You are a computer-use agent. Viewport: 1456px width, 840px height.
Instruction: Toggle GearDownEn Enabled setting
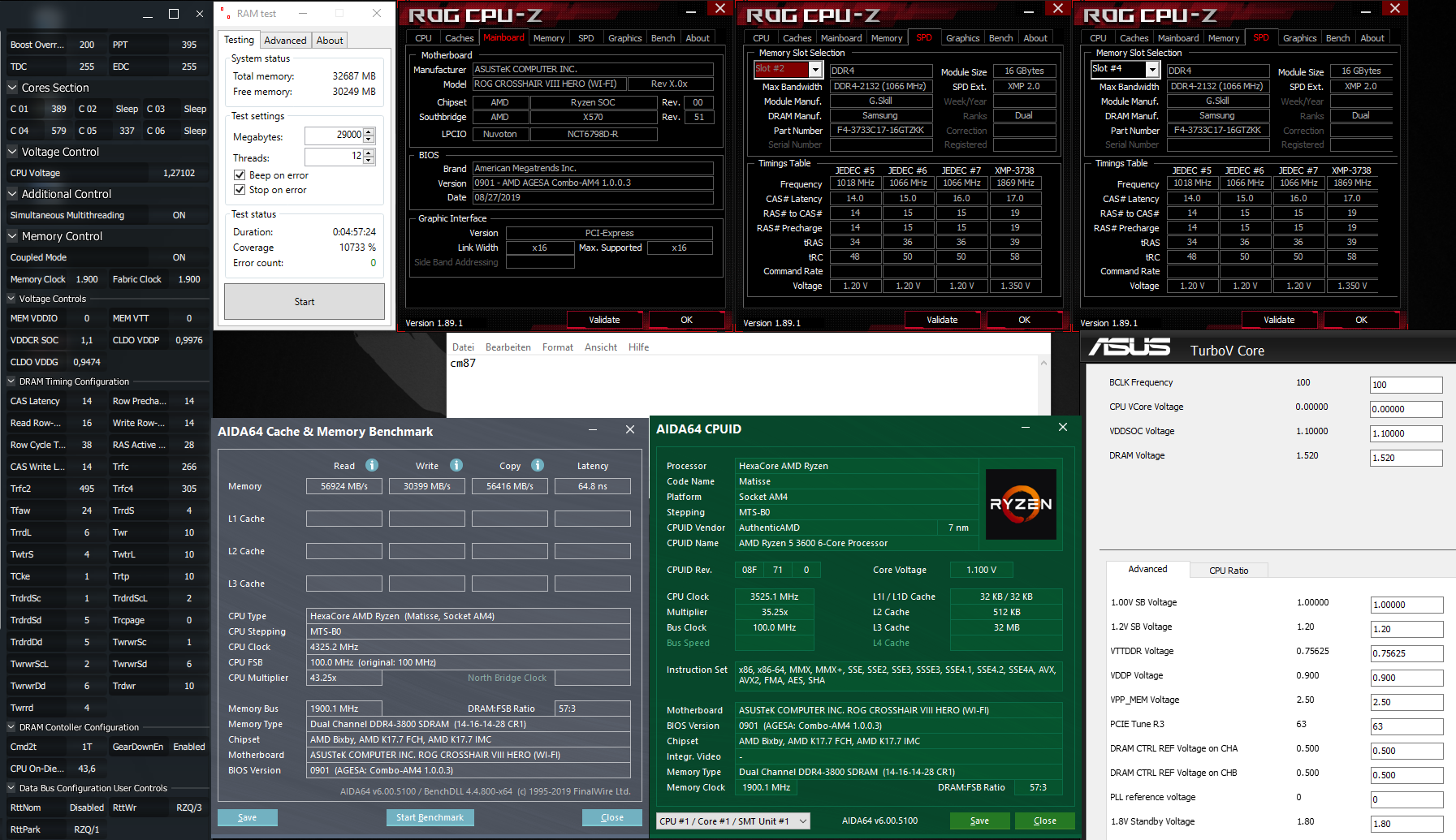pyautogui.click(x=188, y=747)
